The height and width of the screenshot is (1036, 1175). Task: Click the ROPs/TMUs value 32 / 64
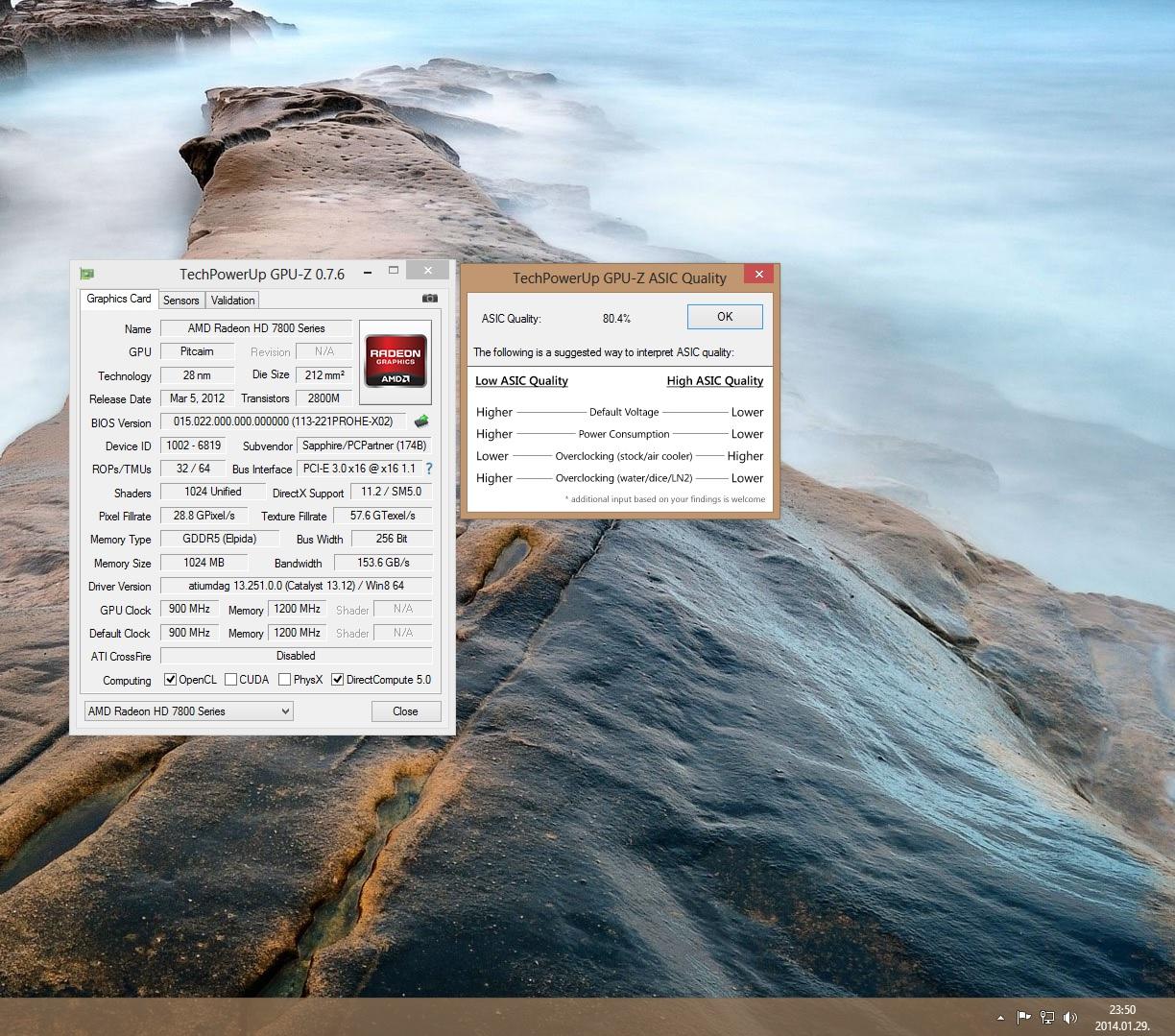pyautogui.click(x=194, y=469)
